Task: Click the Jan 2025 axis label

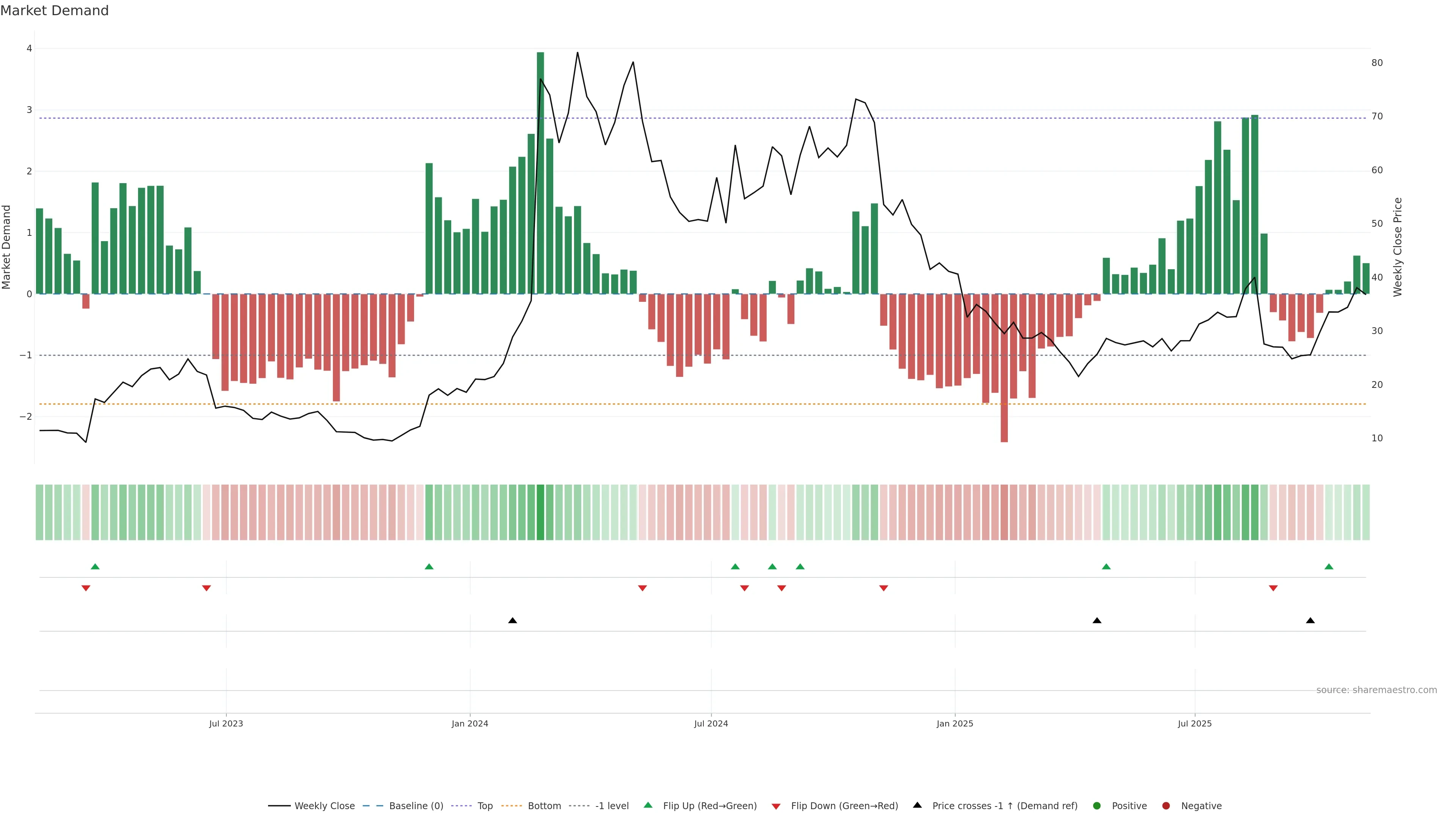Action: [x=955, y=724]
